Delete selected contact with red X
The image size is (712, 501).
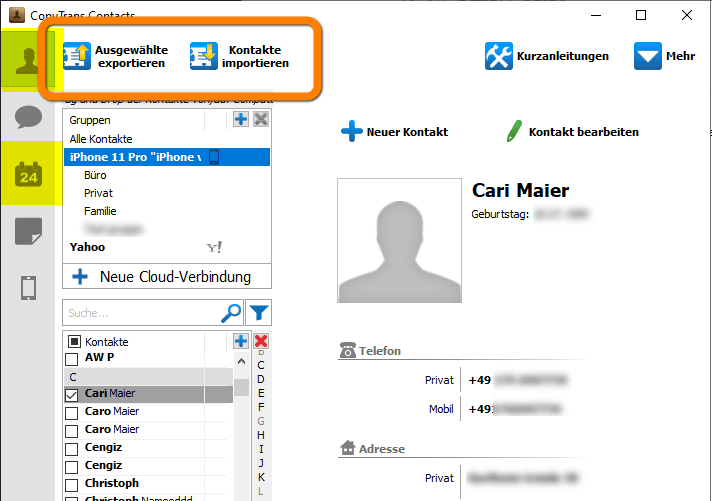coord(261,341)
